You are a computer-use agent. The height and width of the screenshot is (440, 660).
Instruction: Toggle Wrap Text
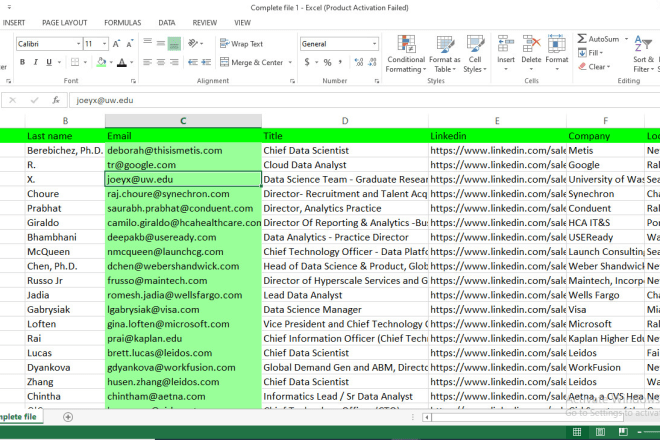point(242,44)
